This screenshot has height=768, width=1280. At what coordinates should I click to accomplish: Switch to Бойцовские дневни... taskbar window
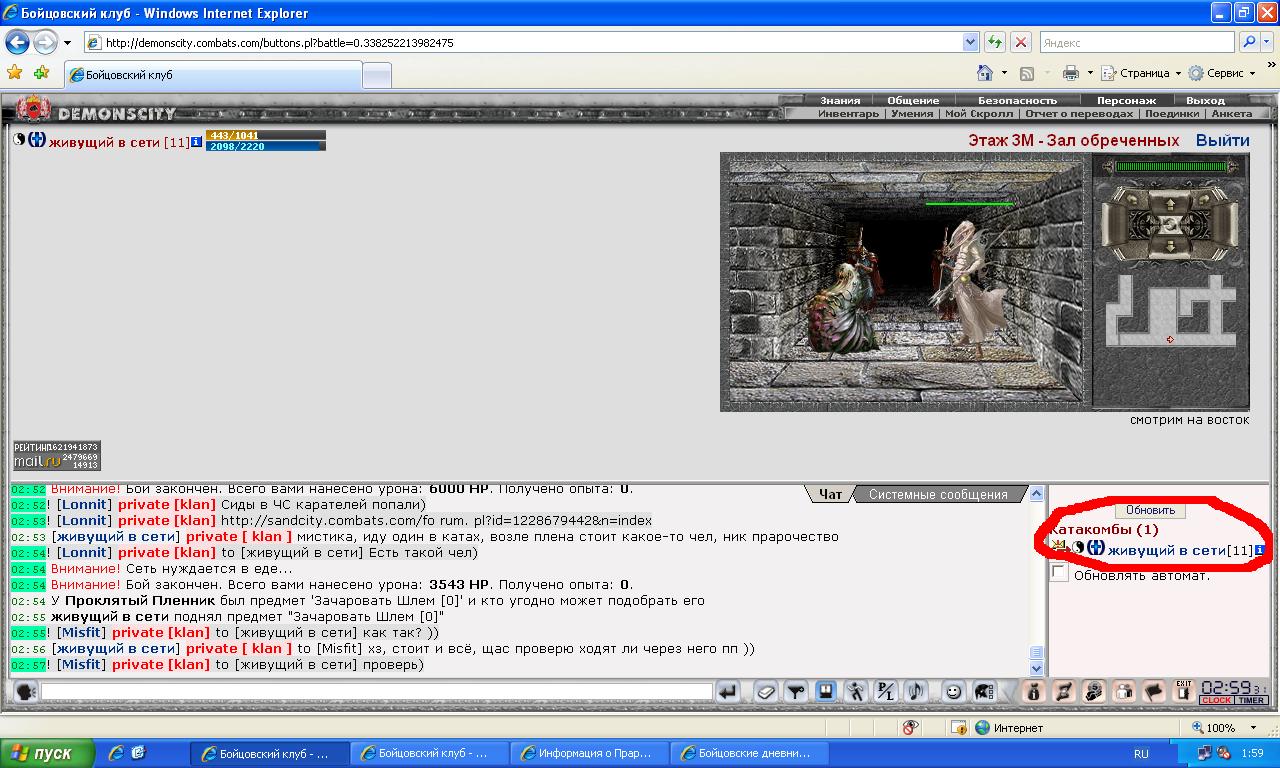coord(750,753)
